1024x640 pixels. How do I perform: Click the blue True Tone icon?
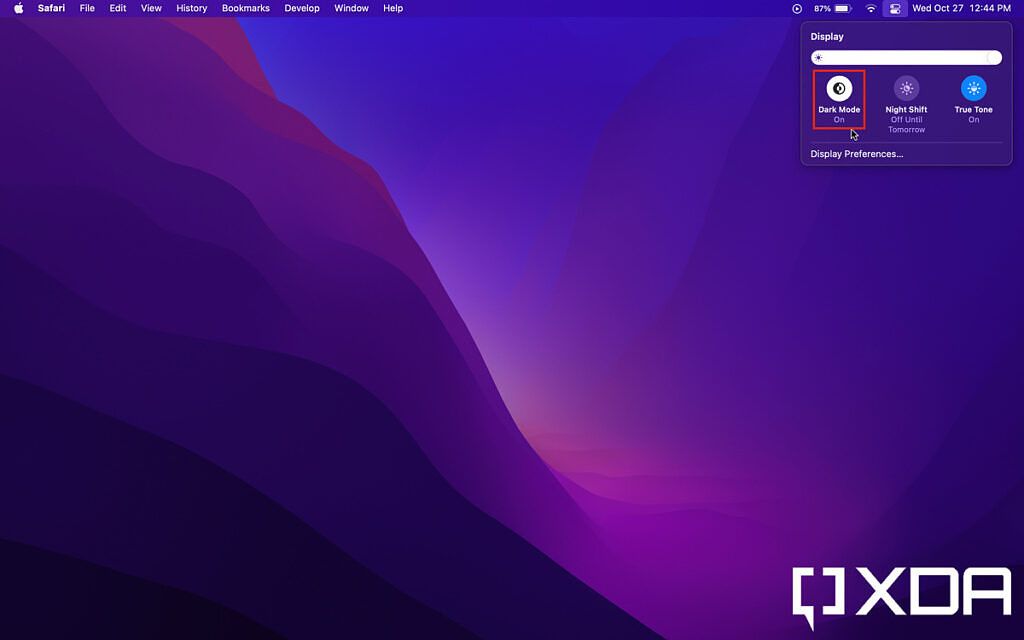[x=973, y=87]
